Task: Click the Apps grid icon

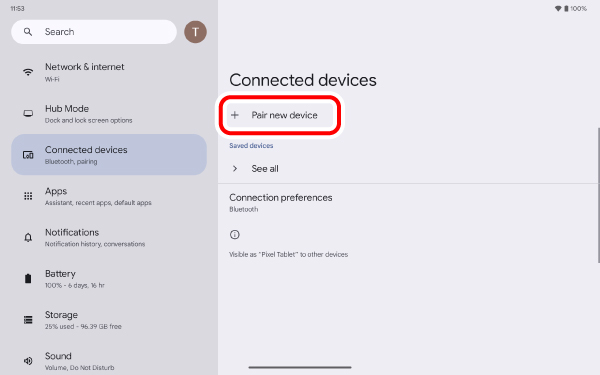Action: pyautogui.click(x=28, y=196)
